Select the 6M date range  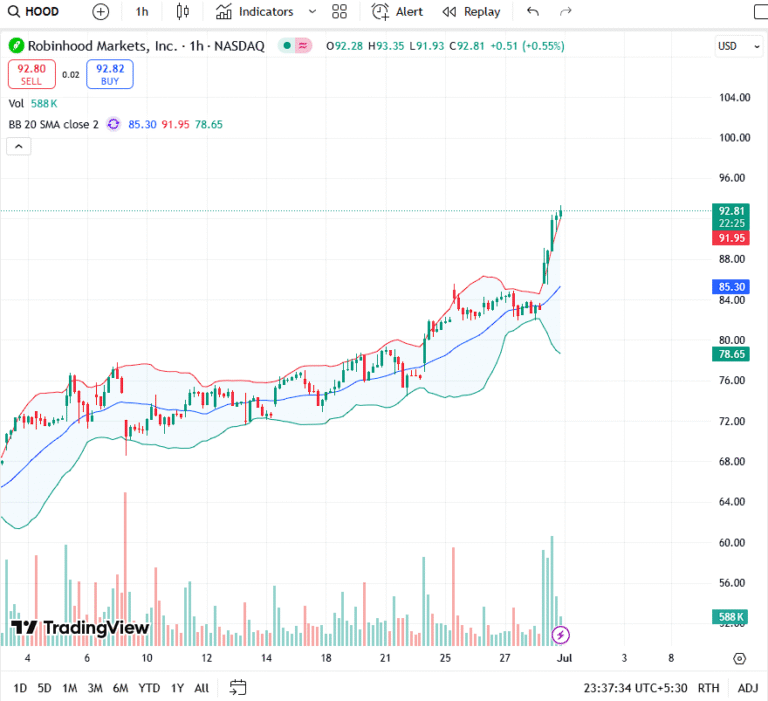click(120, 688)
